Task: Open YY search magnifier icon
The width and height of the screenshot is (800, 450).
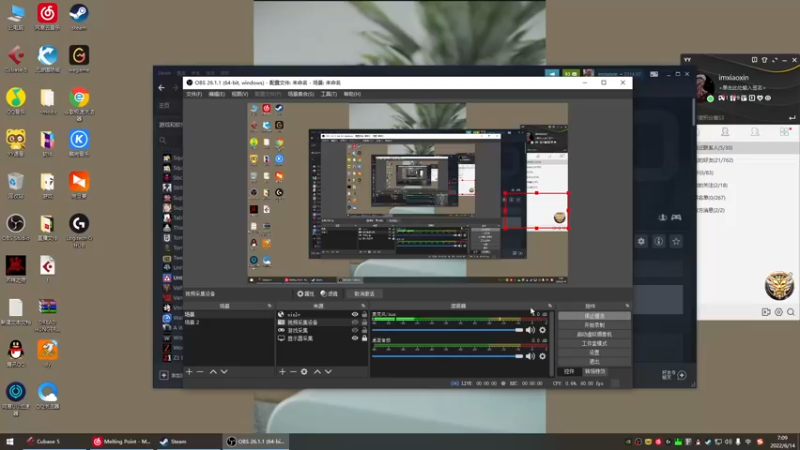Action: [790, 312]
